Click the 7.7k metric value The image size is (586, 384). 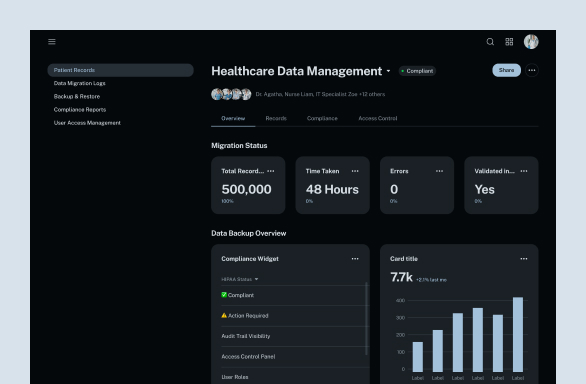(x=401, y=277)
